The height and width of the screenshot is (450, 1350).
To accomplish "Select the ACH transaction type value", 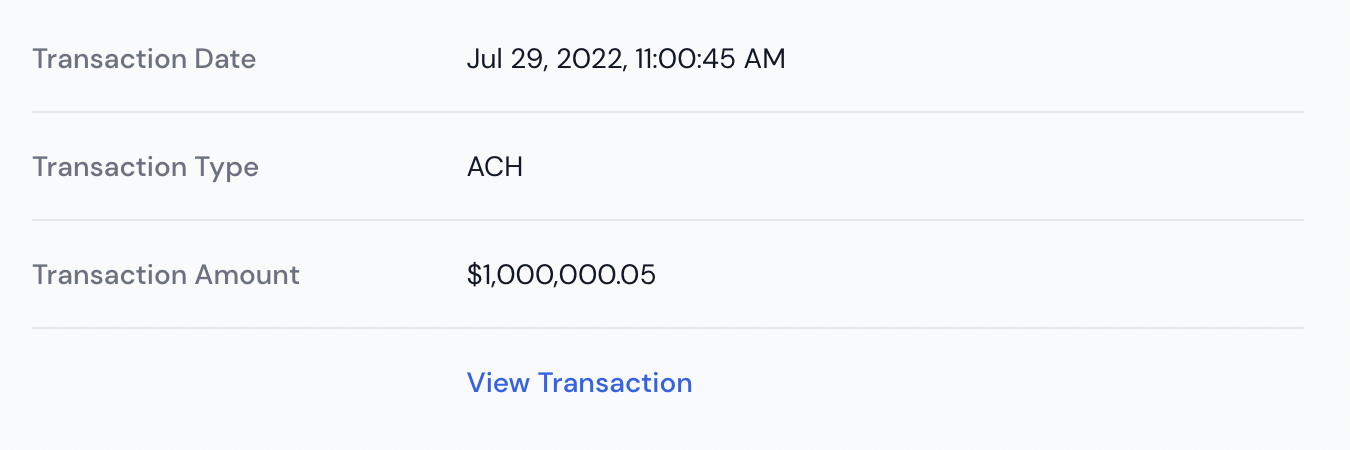I will click(x=495, y=167).
